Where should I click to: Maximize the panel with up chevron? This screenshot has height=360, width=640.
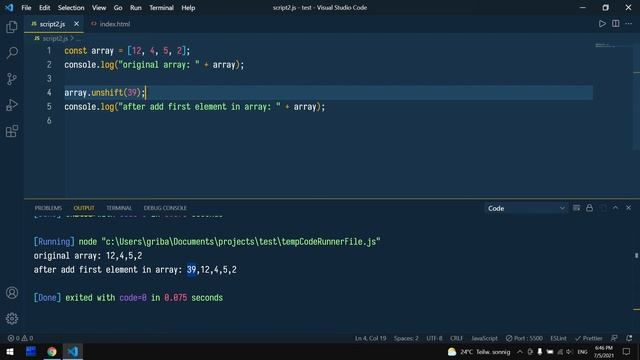tap(615, 208)
